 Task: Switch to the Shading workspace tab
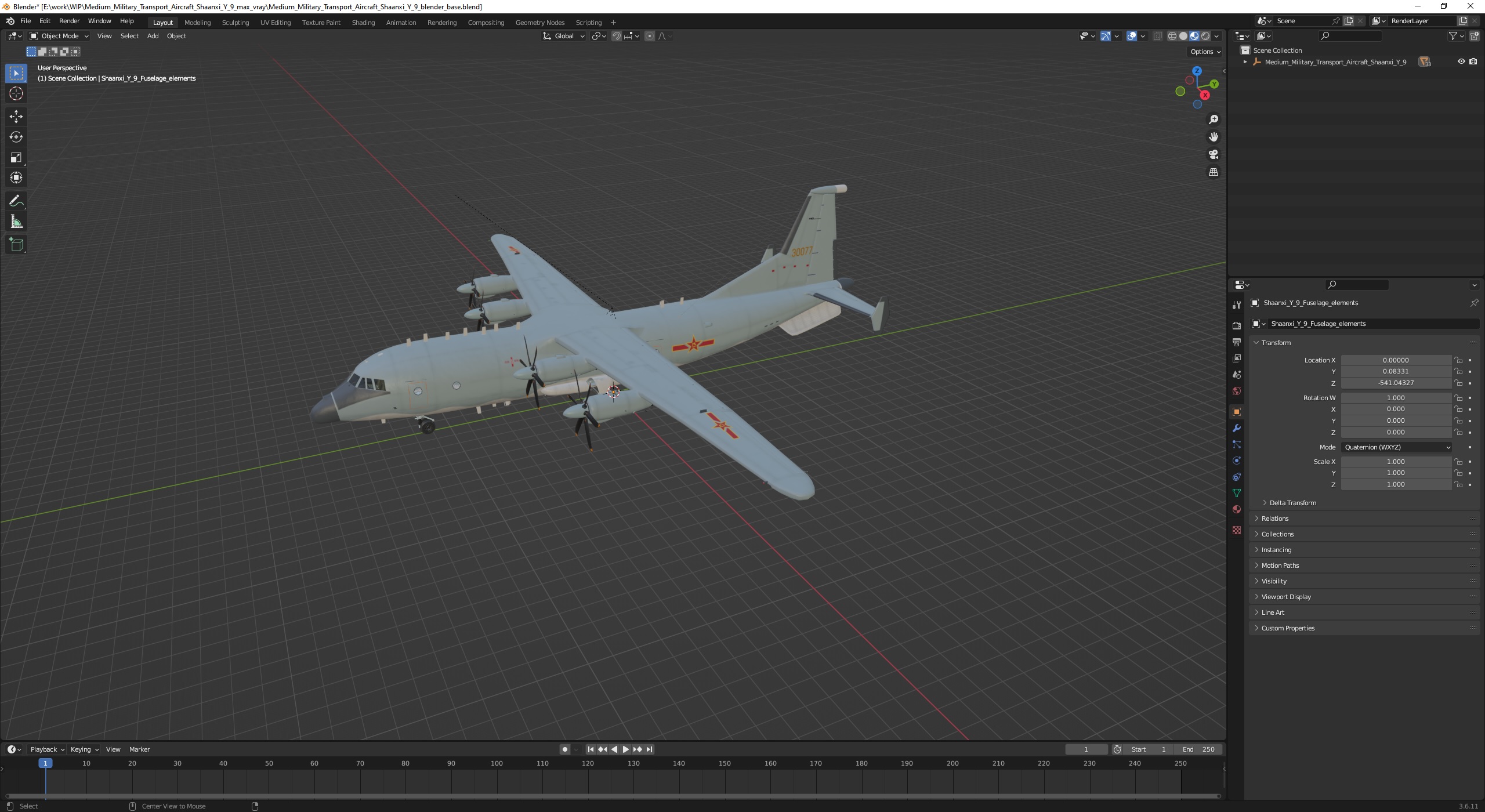(x=363, y=23)
